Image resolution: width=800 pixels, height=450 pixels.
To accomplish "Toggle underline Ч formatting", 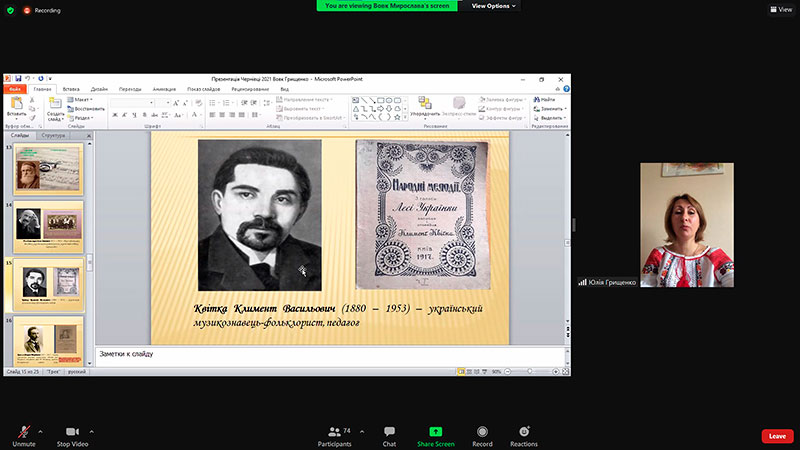I will [134, 115].
